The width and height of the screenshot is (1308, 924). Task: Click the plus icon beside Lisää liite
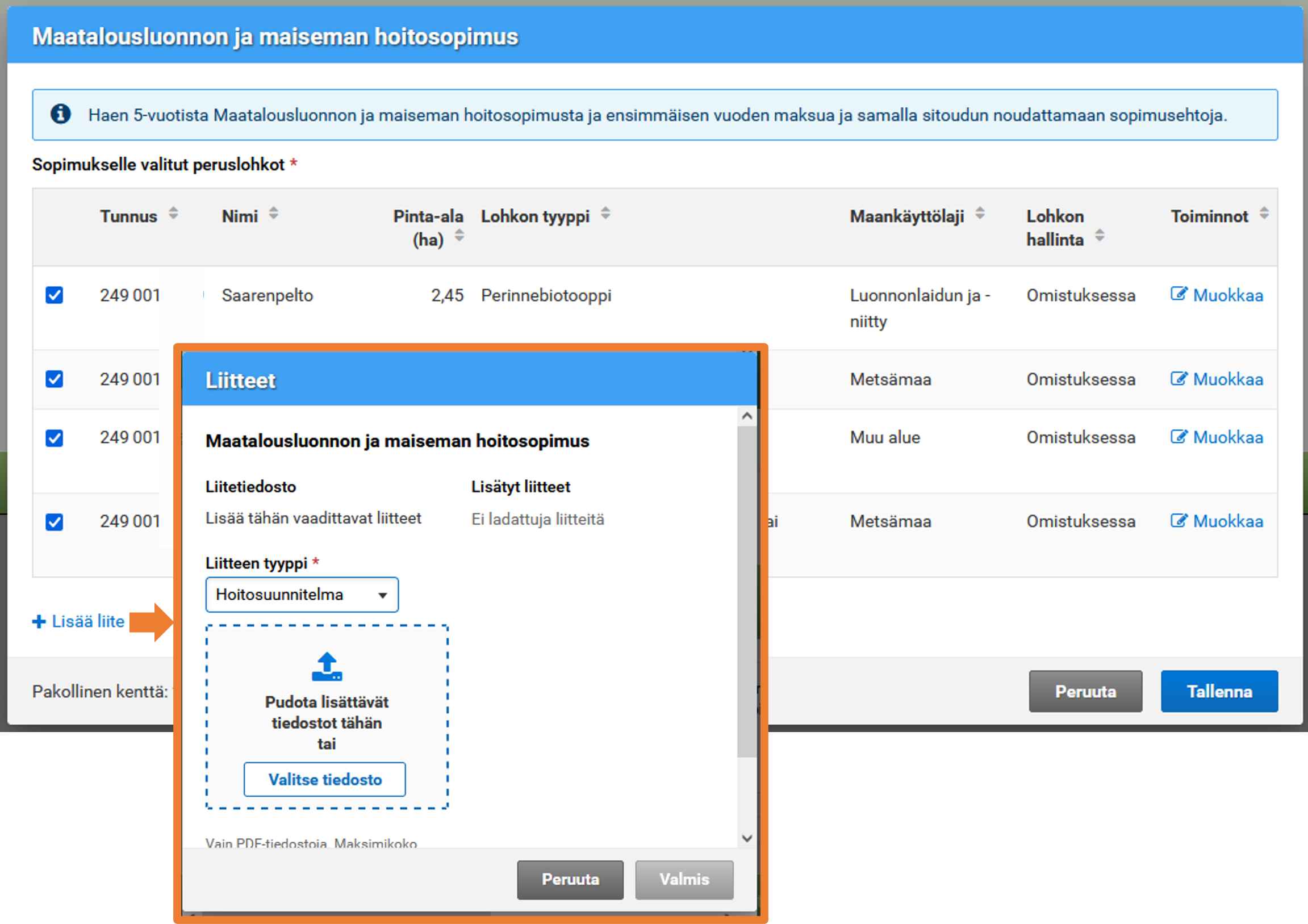pos(39,621)
